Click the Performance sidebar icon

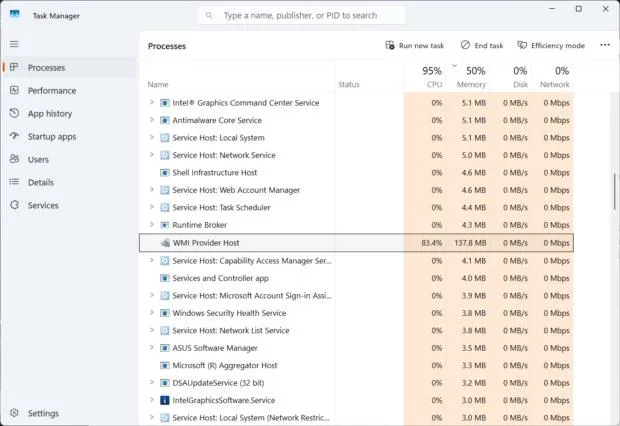14,90
